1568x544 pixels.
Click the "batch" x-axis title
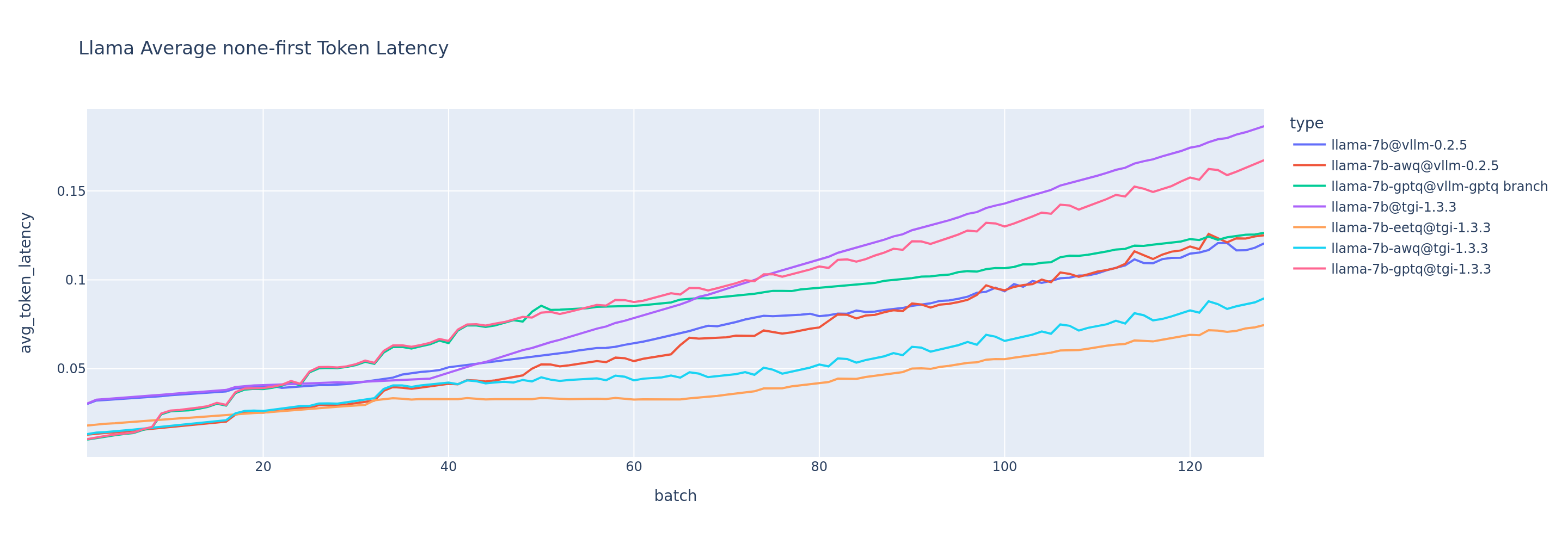point(675,496)
